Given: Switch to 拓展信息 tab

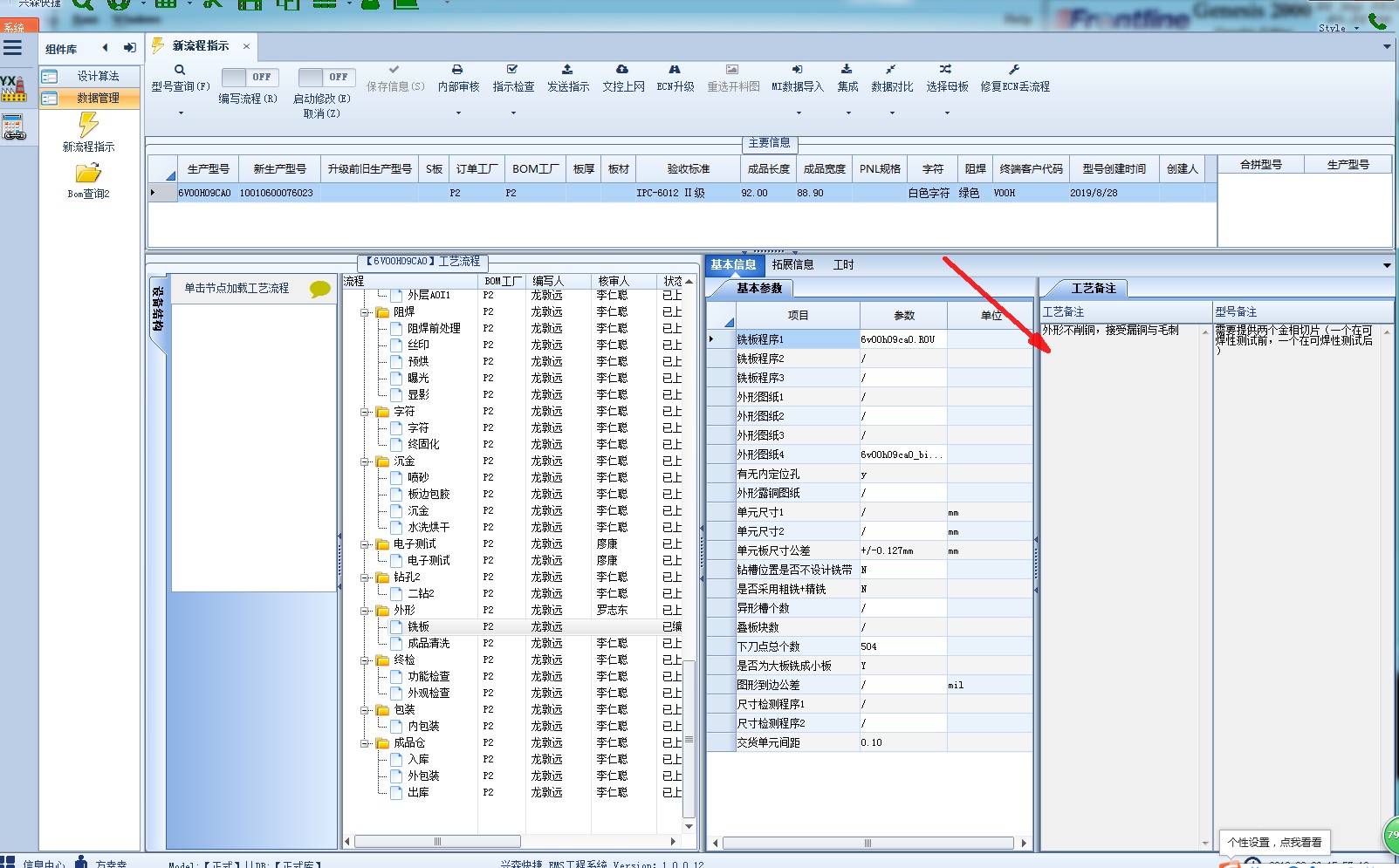Looking at the screenshot, I should click(x=792, y=264).
